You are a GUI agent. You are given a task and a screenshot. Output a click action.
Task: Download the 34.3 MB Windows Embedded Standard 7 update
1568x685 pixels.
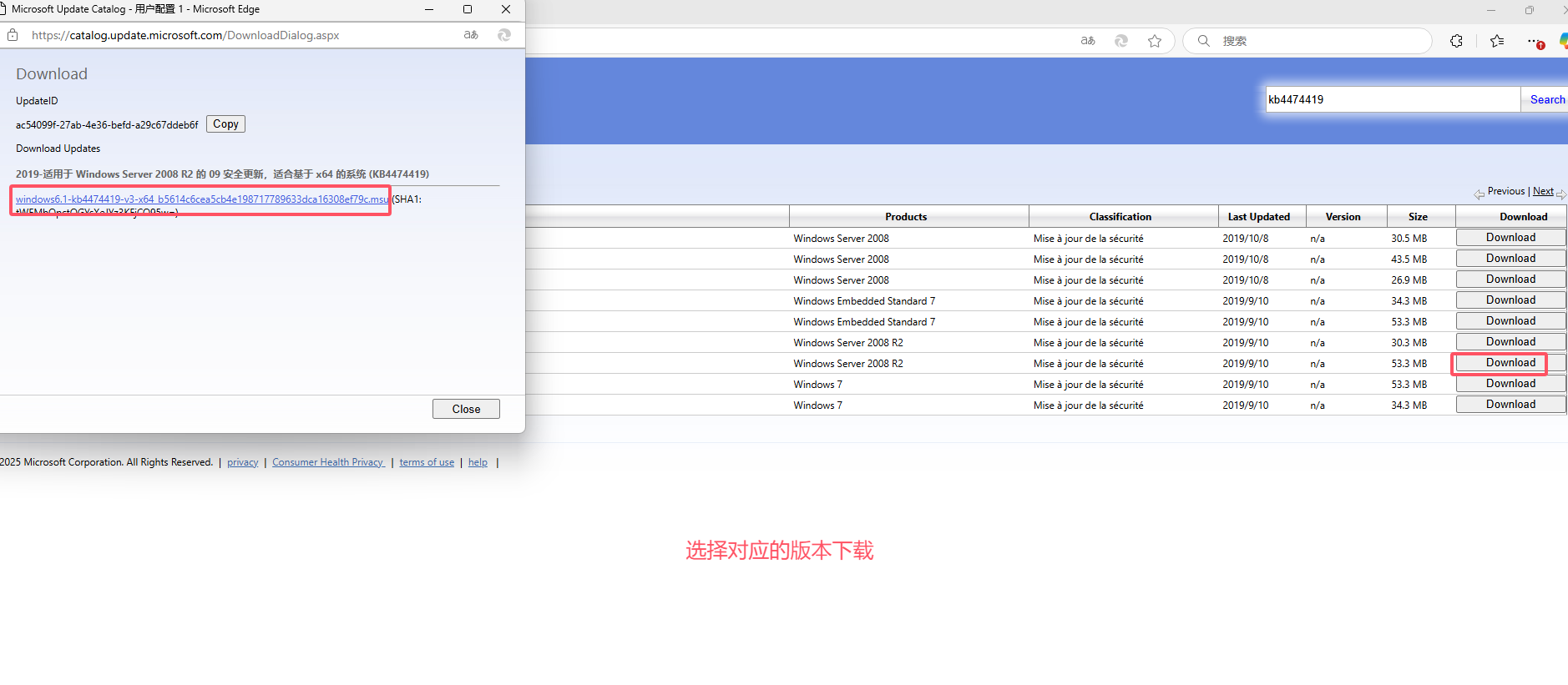[x=1510, y=300]
